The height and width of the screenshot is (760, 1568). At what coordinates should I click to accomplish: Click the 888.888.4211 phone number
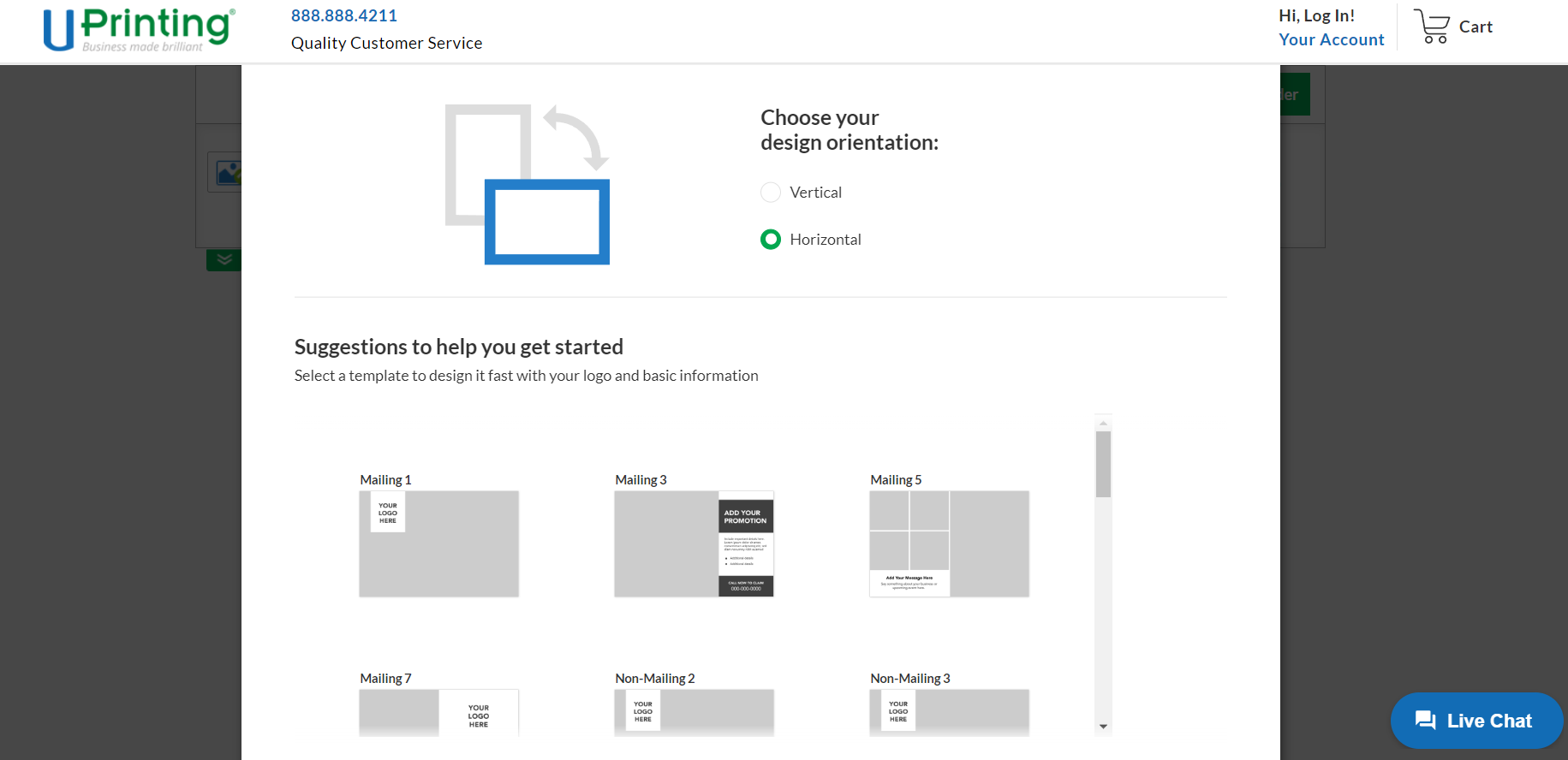coord(344,15)
